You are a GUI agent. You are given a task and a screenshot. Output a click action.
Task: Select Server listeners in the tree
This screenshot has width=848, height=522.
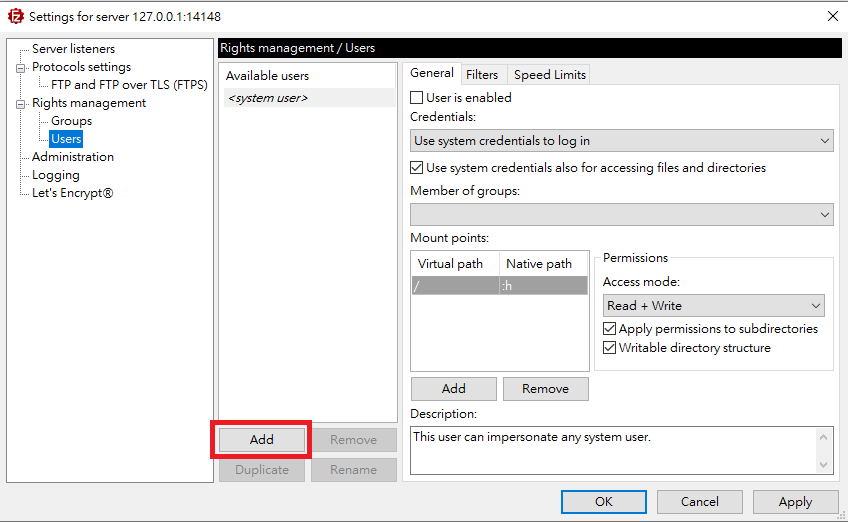[73, 49]
